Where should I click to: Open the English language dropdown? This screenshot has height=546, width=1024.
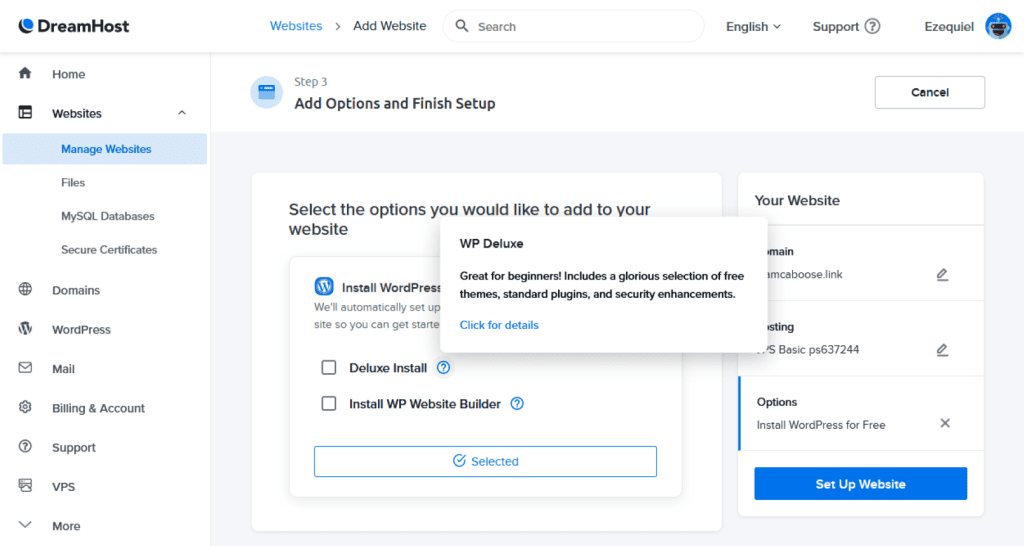pyautogui.click(x=753, y=27)
